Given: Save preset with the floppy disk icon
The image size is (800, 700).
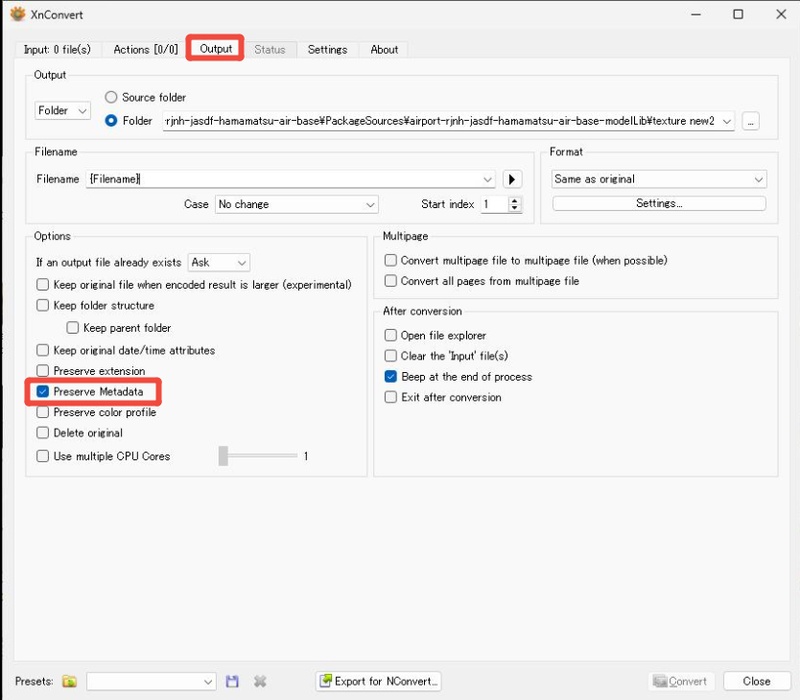Looking at the screenshot, I should click(x=232, y=681).
